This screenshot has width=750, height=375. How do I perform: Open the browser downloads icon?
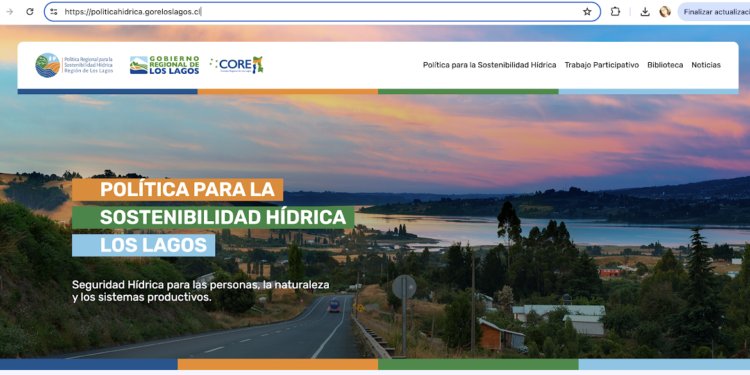645,12
